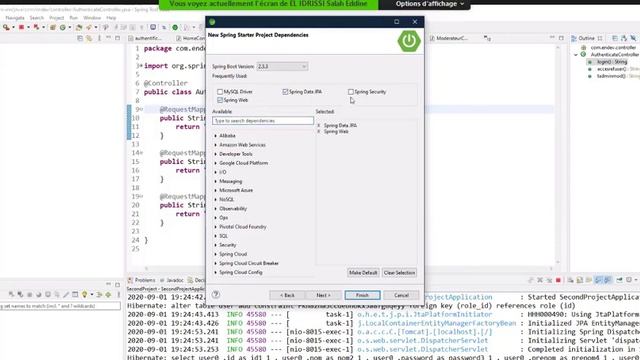Viewport: 640px width, 360px height.
Task: Expand Pivotal Cloud Foundry group
Action: pos(216,227)
